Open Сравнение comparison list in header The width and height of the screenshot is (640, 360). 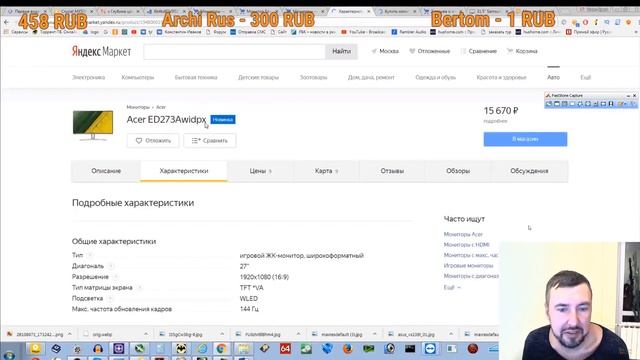pyautogui.click(x=479, y=51)
